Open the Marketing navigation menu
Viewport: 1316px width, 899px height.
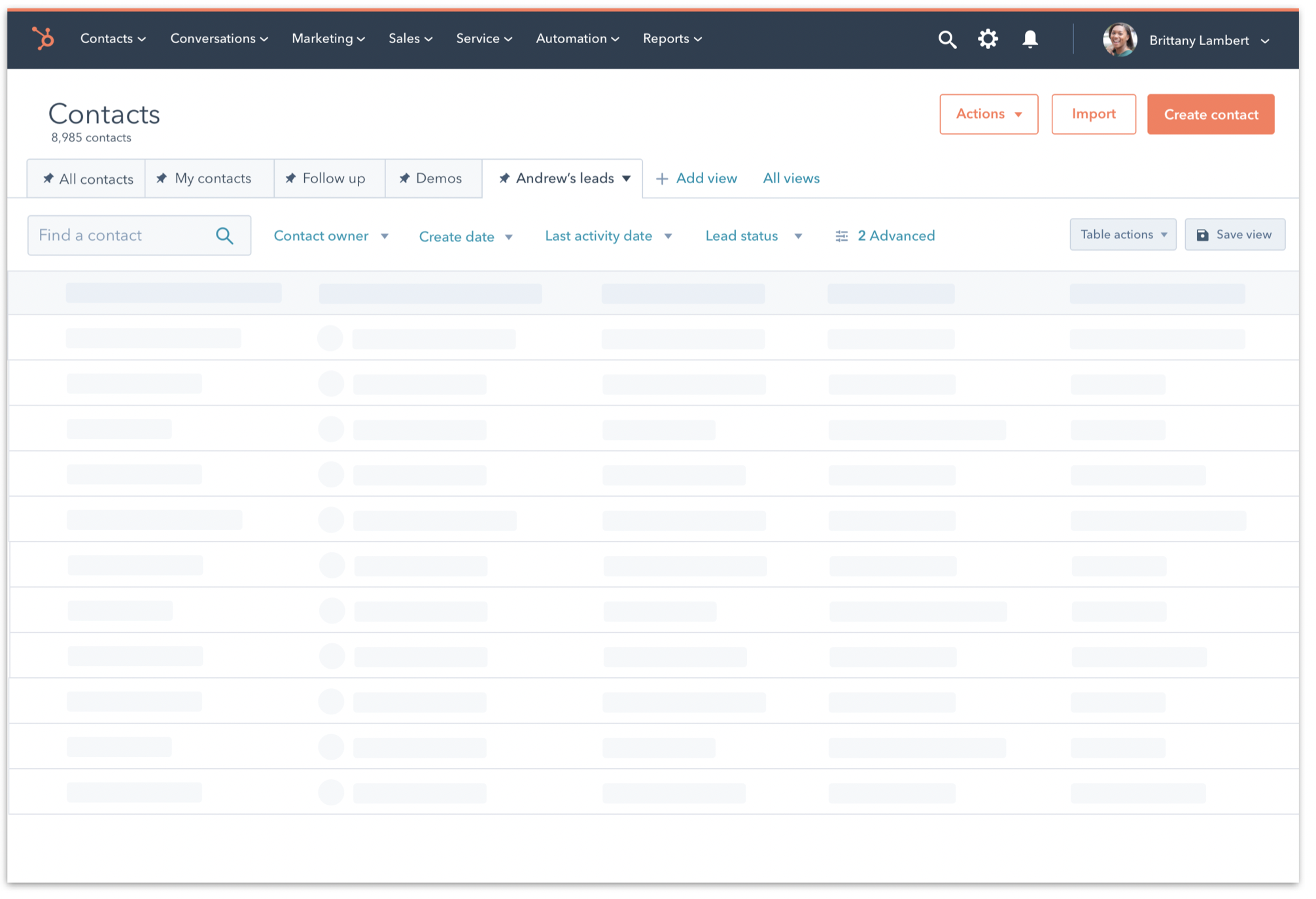pyautogui.click(x=328, y=39)
